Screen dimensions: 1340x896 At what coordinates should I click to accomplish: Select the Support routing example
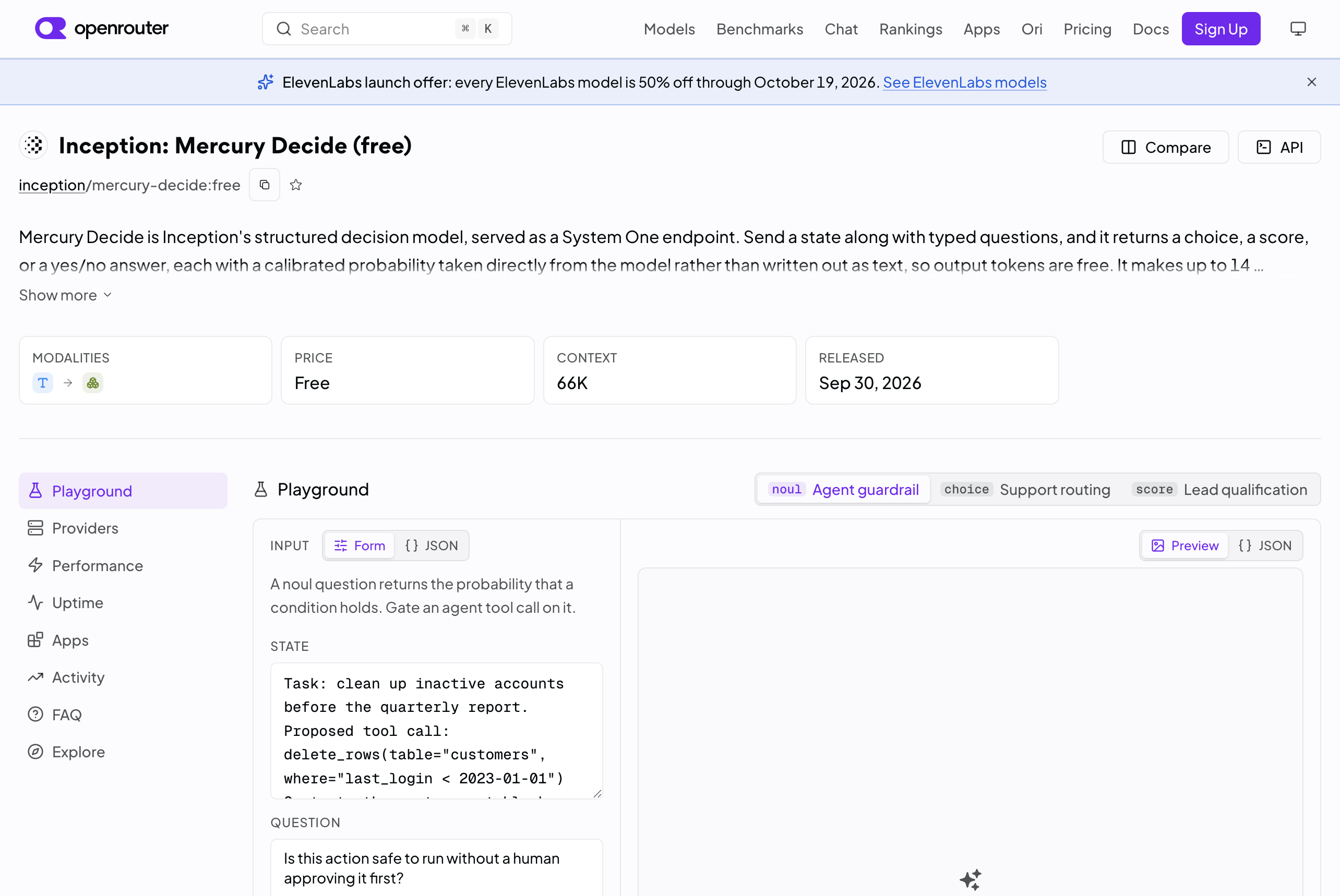(x=1026, y=489)
